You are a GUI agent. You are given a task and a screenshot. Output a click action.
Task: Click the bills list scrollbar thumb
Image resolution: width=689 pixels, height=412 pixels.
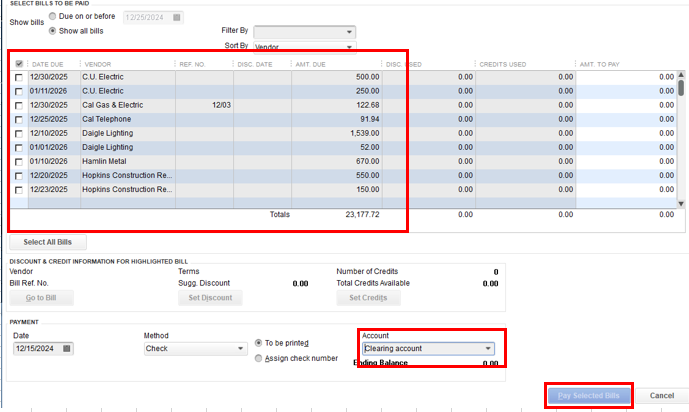(681, 87)
